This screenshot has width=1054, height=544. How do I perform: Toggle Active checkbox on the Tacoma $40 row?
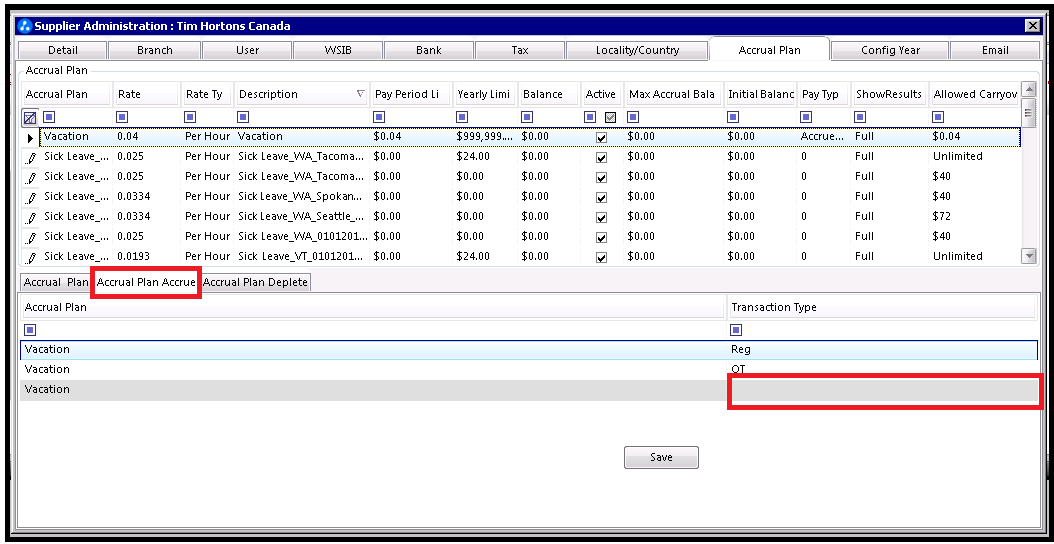click(x=602, y=178)
